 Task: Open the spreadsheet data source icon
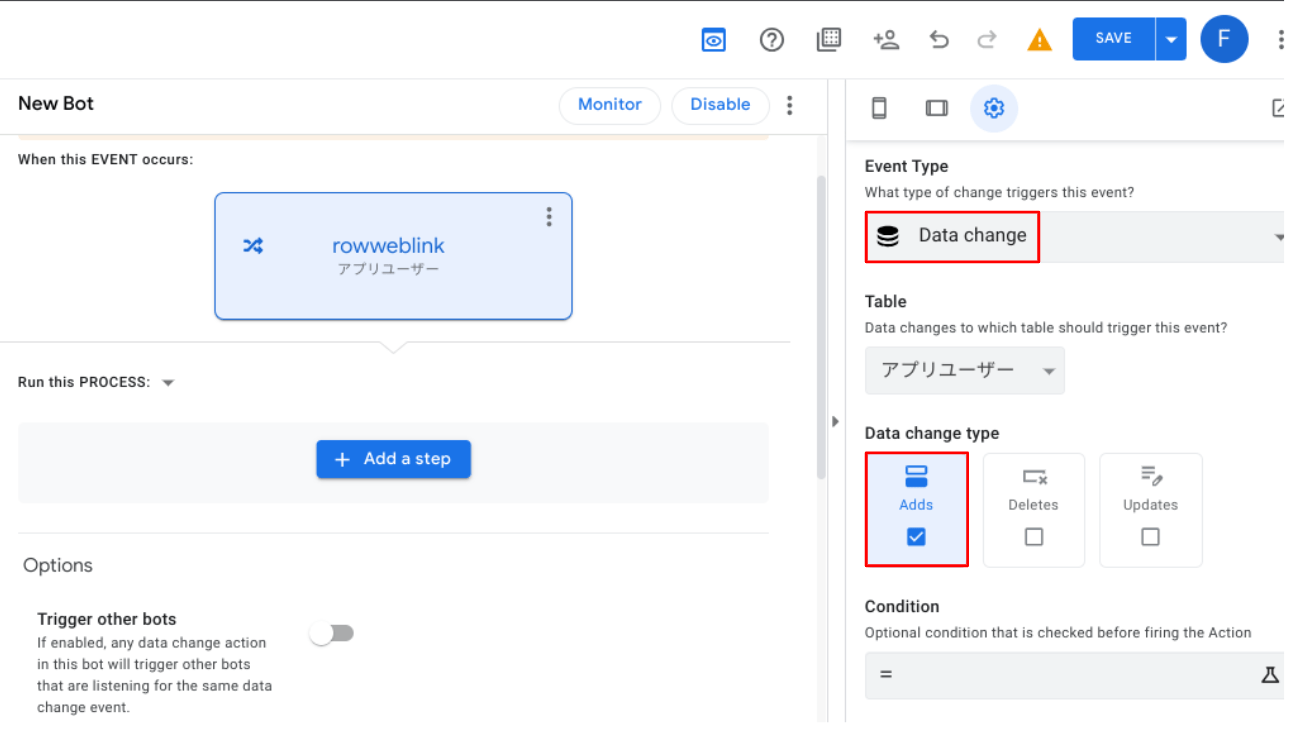pos(828,40)
